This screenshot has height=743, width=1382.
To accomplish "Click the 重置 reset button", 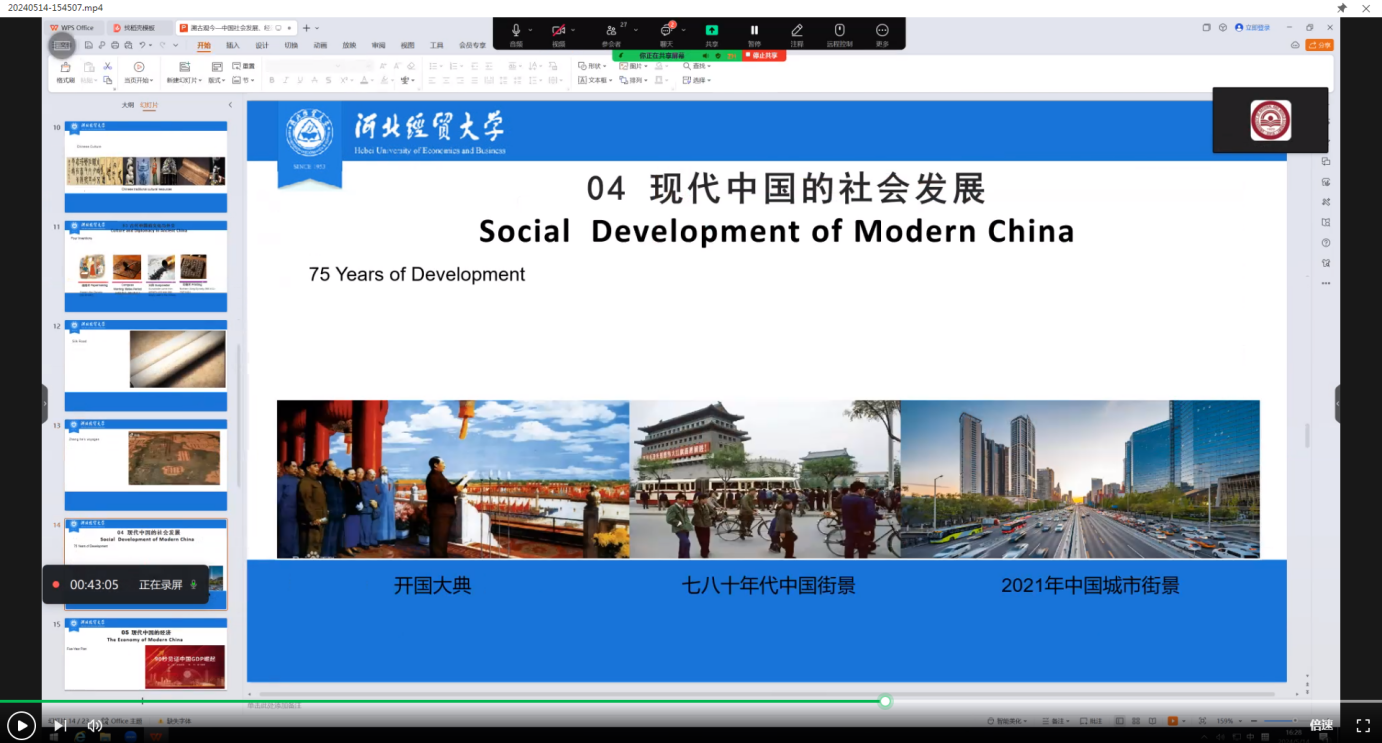I will pyautogui.click(x=244, y=66).
